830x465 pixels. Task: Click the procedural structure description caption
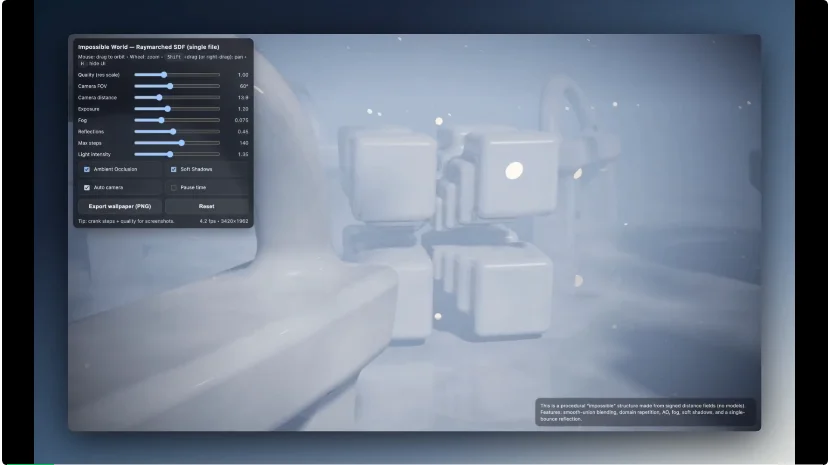646,412
